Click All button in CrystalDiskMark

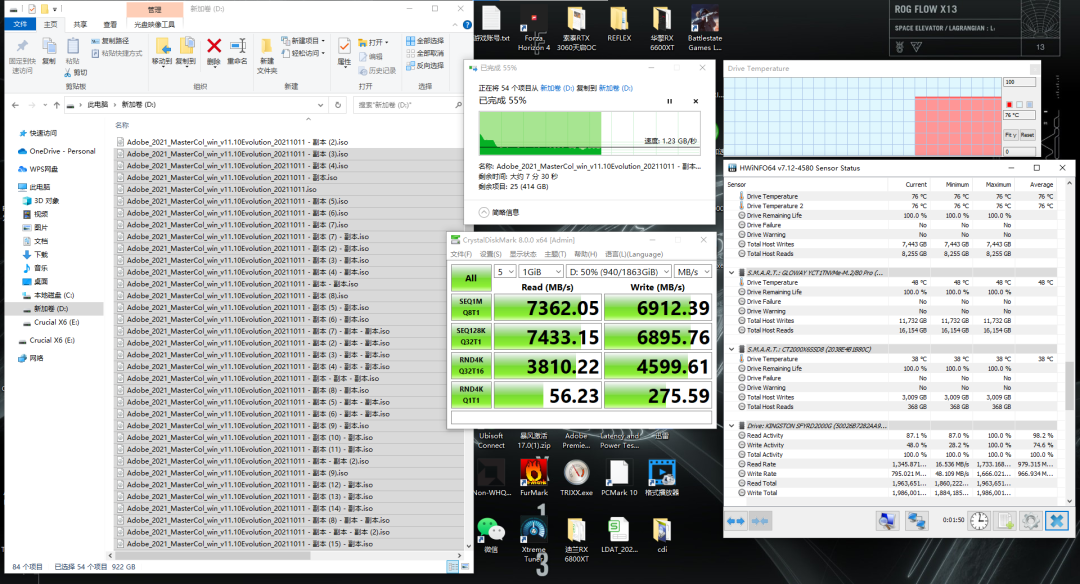tap(471, 278)
